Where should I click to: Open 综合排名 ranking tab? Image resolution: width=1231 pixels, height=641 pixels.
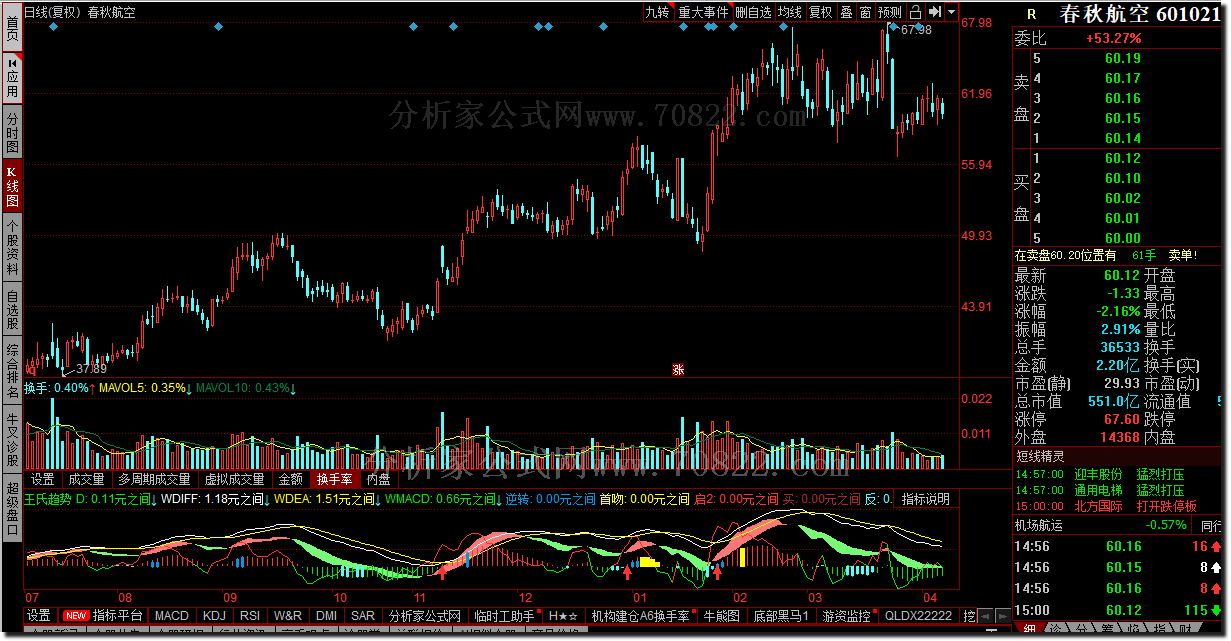tap(12, 371)
